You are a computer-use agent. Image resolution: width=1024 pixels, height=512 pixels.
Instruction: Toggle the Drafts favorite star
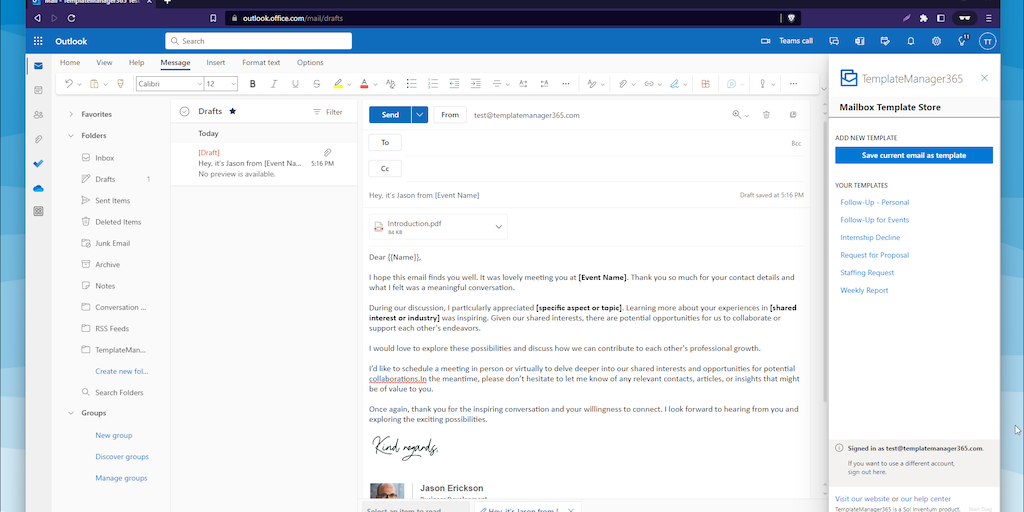(x=233, y=112)
